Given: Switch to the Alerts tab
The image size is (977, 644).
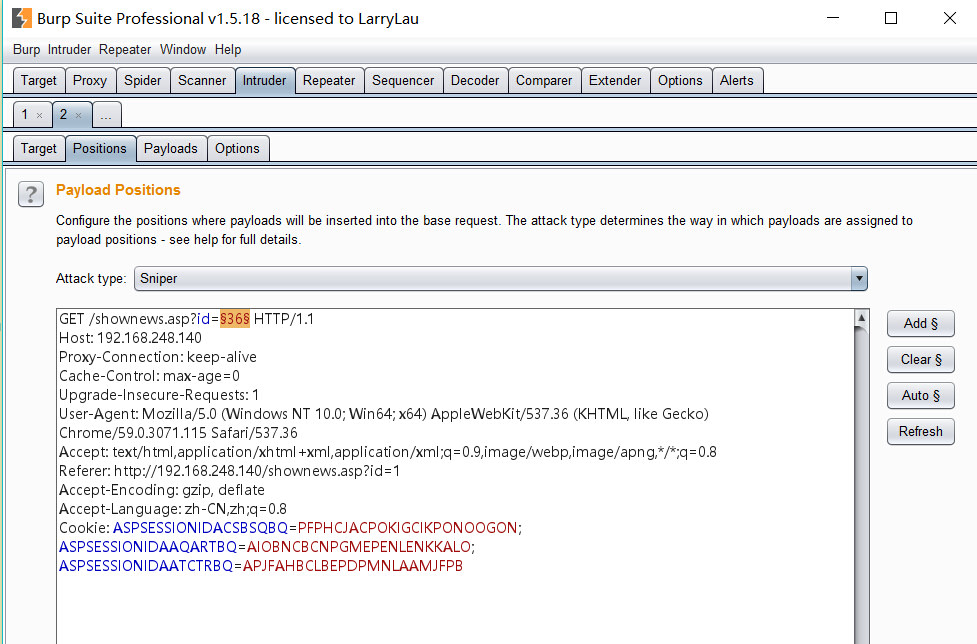Looking at the screenshot, I should [x=736, y=80].
